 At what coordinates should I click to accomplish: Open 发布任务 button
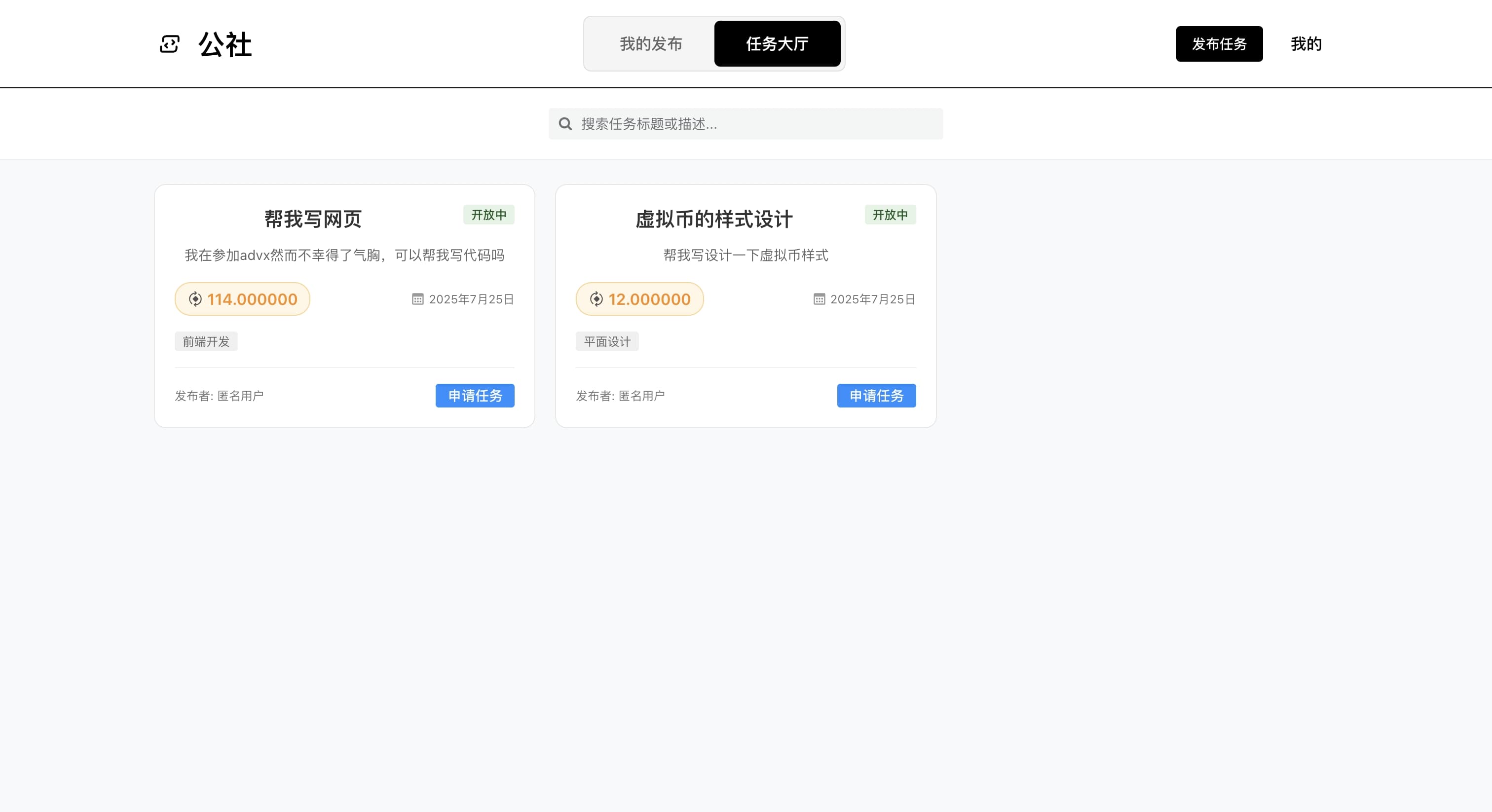(x=1219, y=43)
